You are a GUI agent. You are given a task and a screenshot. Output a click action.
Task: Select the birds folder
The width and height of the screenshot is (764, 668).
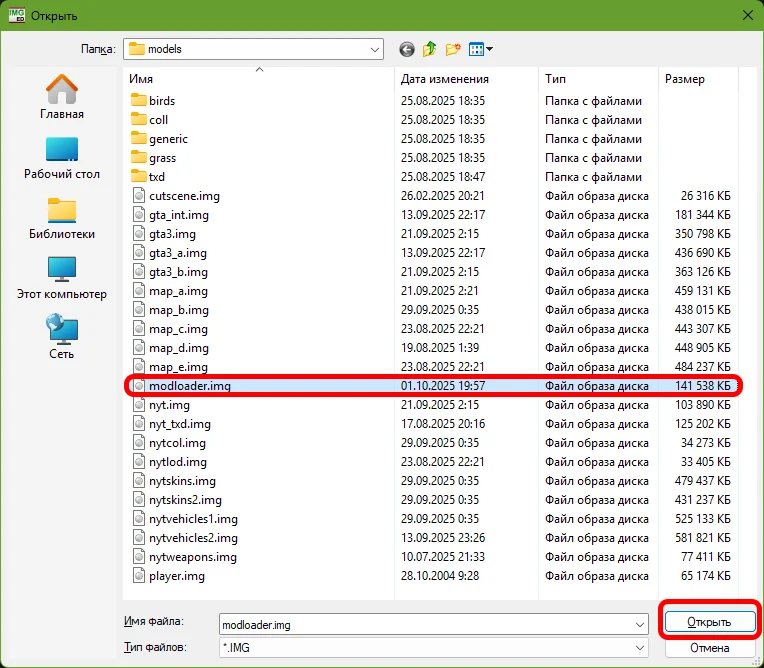point(161,101)
